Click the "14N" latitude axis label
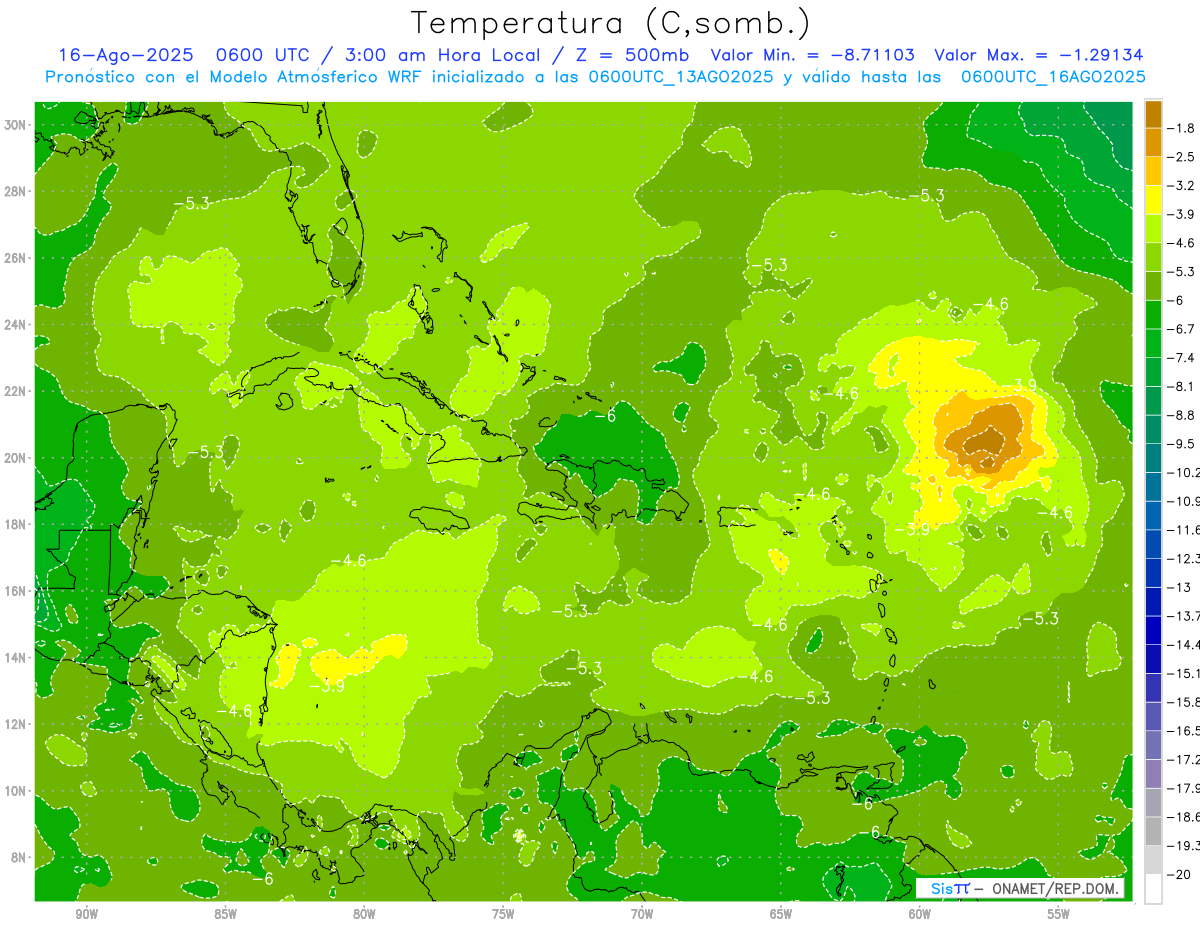Screen dimensions: 1200x927 (15, 658)
